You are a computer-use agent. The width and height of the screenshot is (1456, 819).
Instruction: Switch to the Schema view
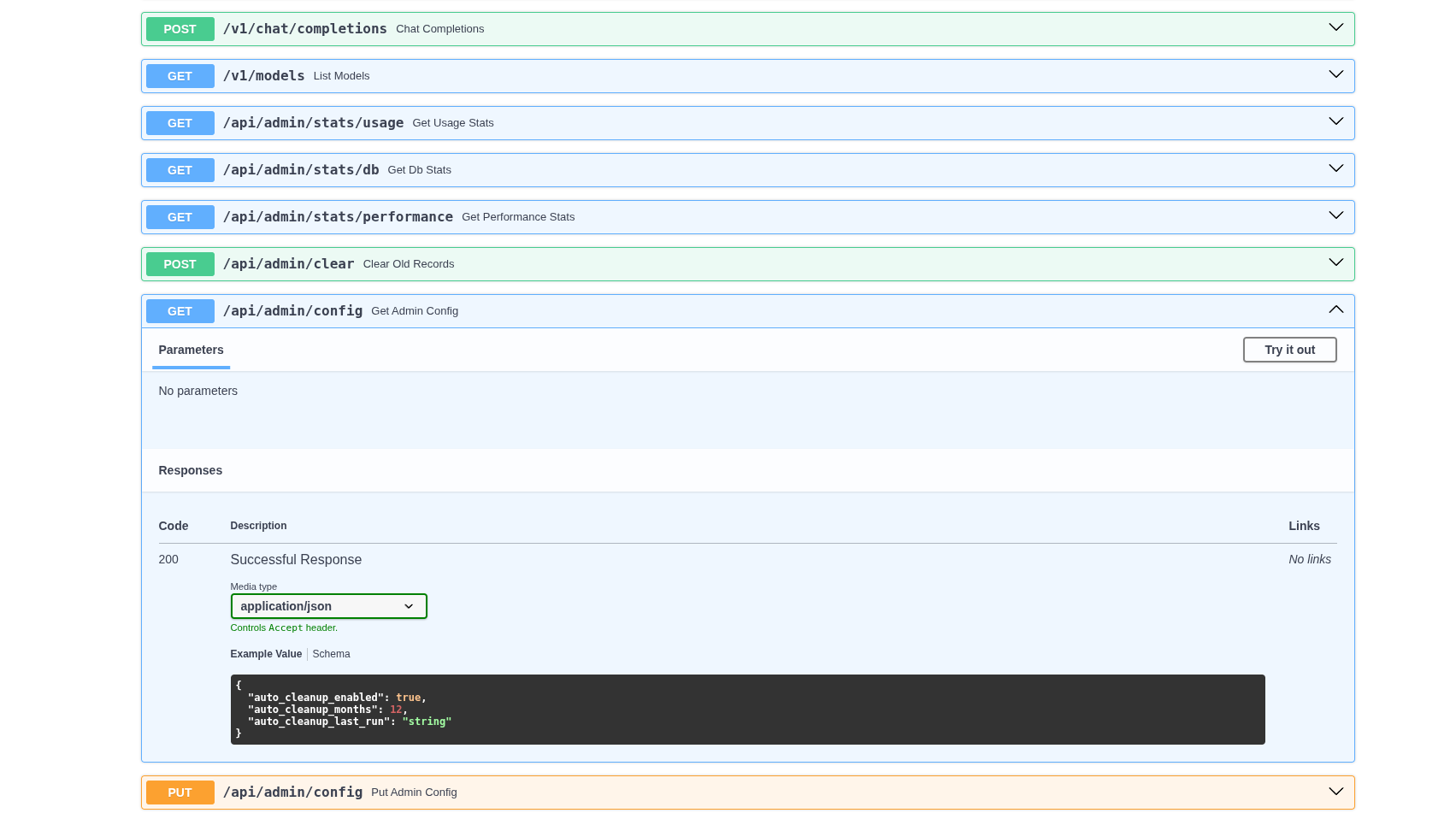tap(331, 654)
